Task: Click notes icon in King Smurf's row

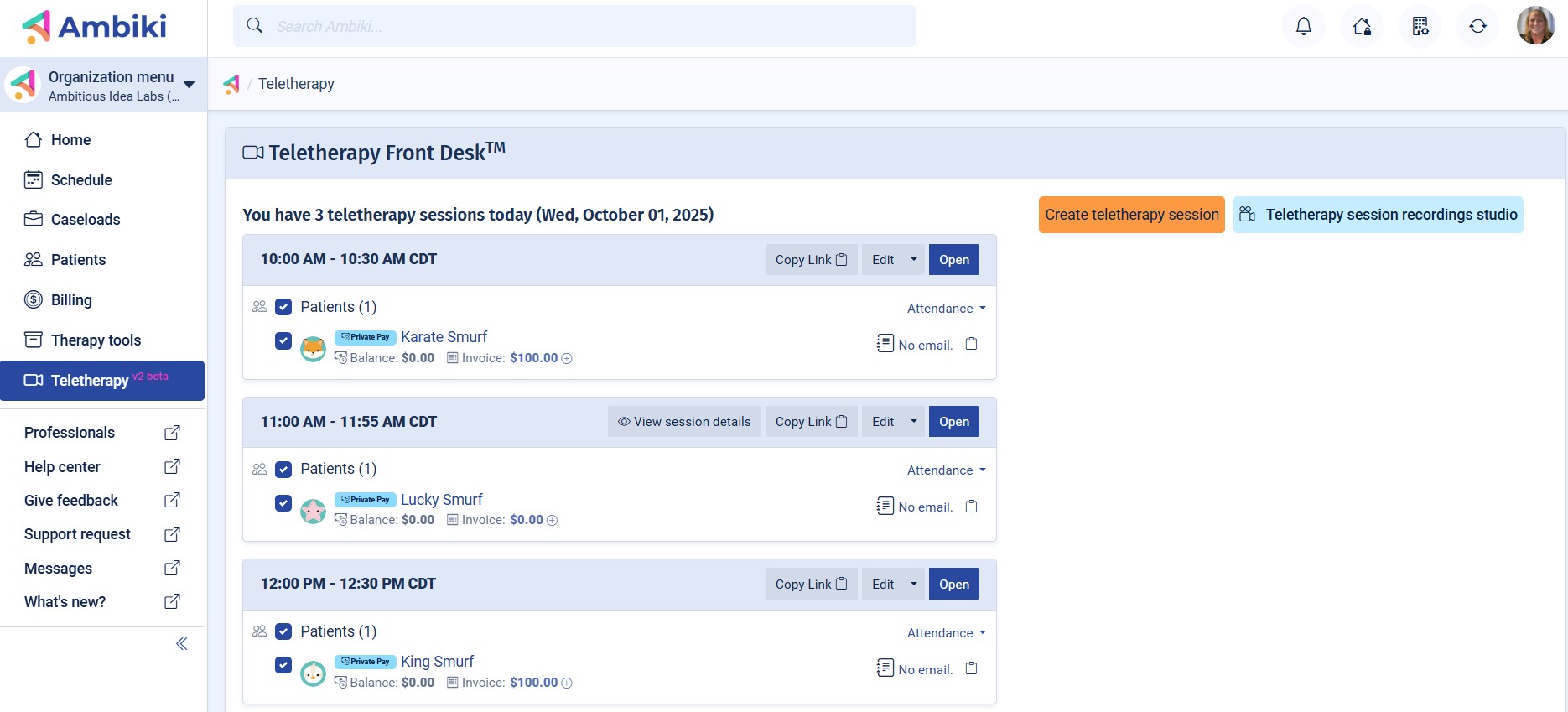Action: (885, 668)
